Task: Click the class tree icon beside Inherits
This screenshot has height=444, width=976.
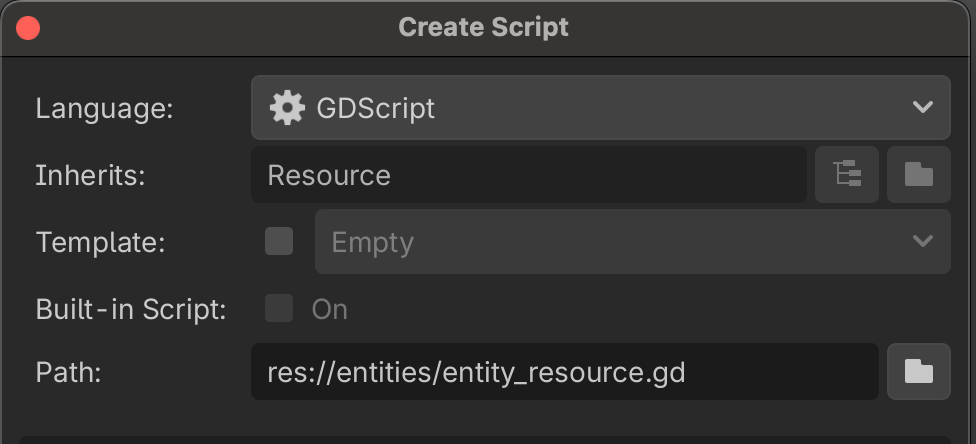Action: [x=847, y=175]
